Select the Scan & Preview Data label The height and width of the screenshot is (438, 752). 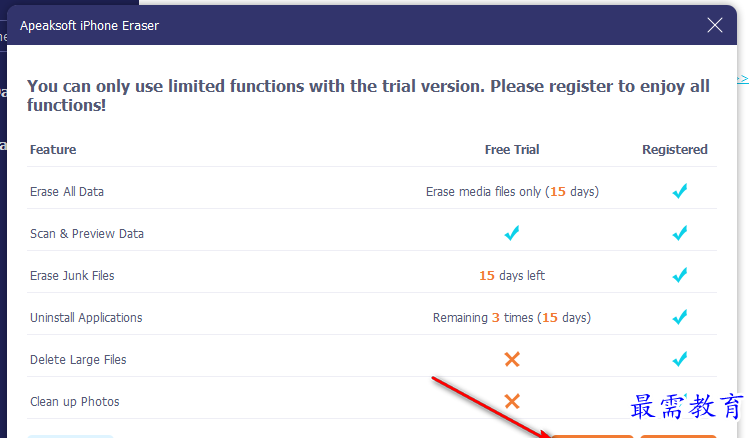click(87, 234)
